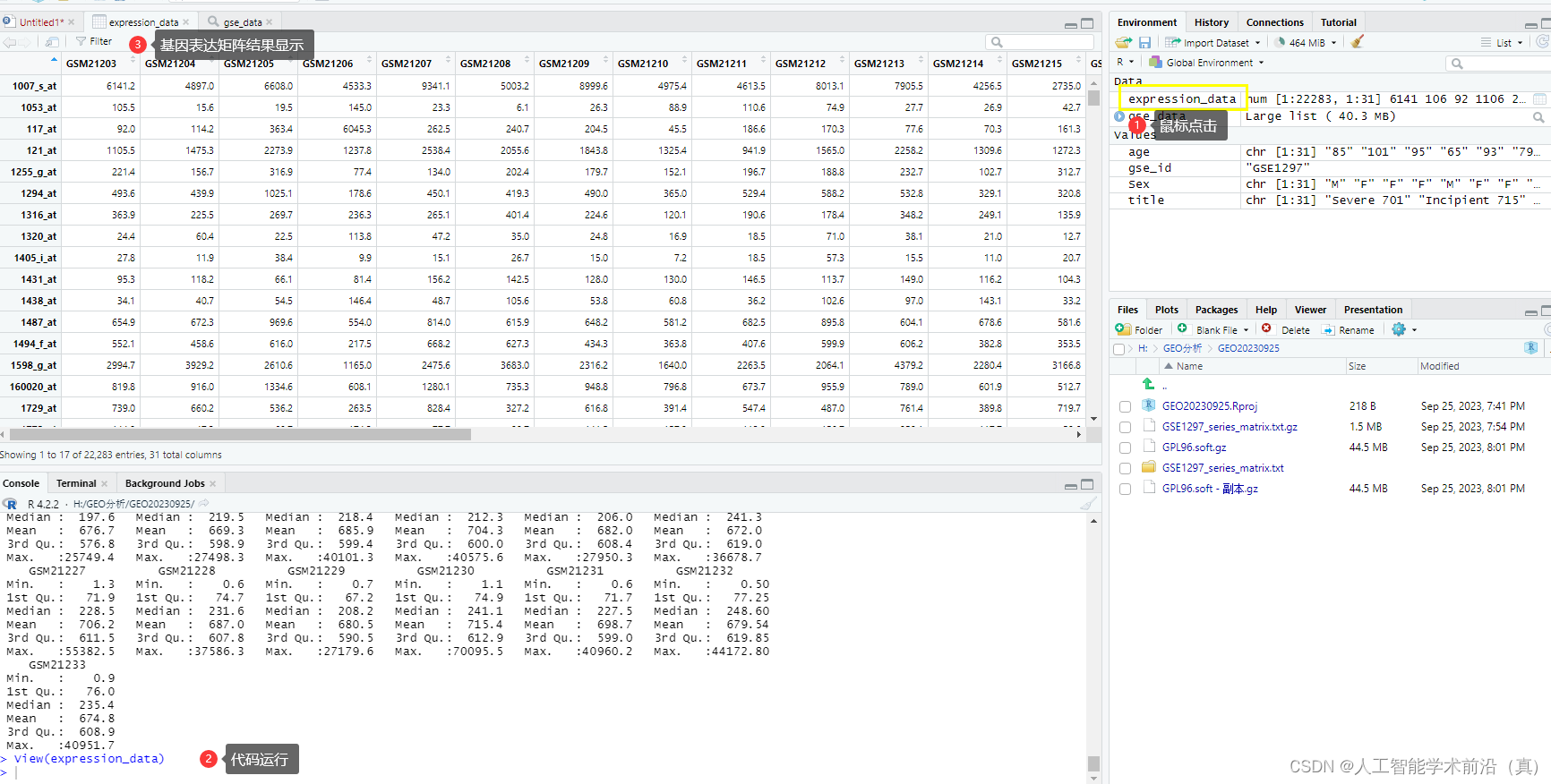Screen dimensions: 1551x784
Task: Minimize the Files pane
Action: click(1531, 311)
